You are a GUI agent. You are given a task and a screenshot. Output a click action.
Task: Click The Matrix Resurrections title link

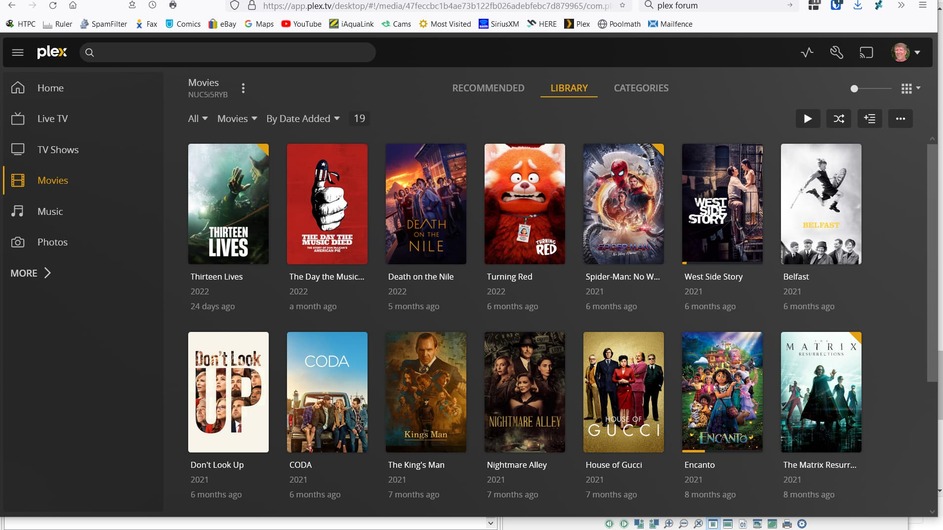pyautogui.click(x=819, y=465)
